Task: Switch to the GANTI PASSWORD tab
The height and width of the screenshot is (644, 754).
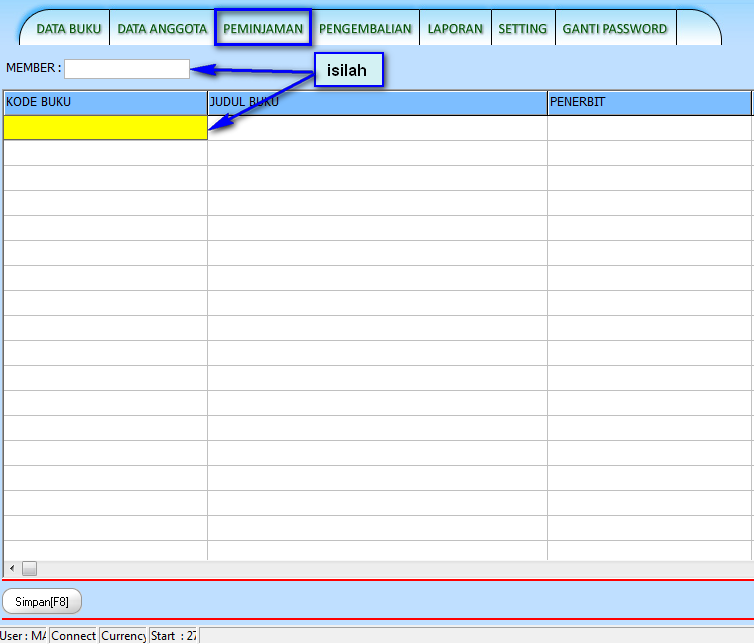Action: (x=615, y=29)
